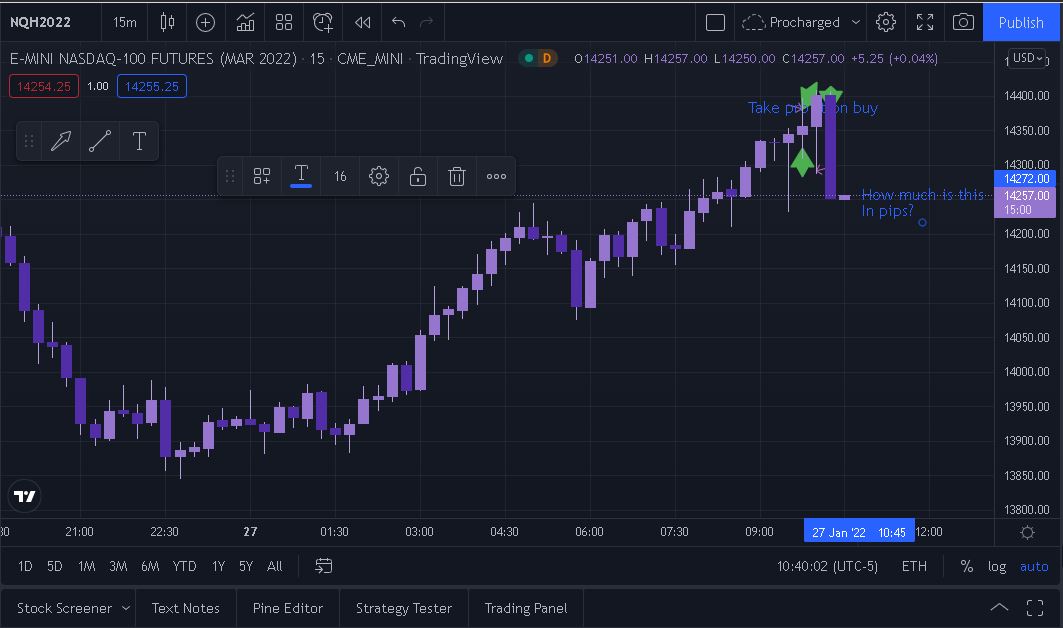Screen dimensions: 1063x628
Task: Take a chart snapshot with the camera icon
Action: click(963, 22)
